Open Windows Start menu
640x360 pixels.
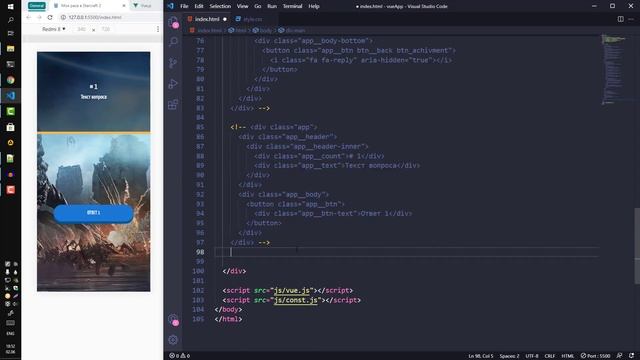point(11,7)
